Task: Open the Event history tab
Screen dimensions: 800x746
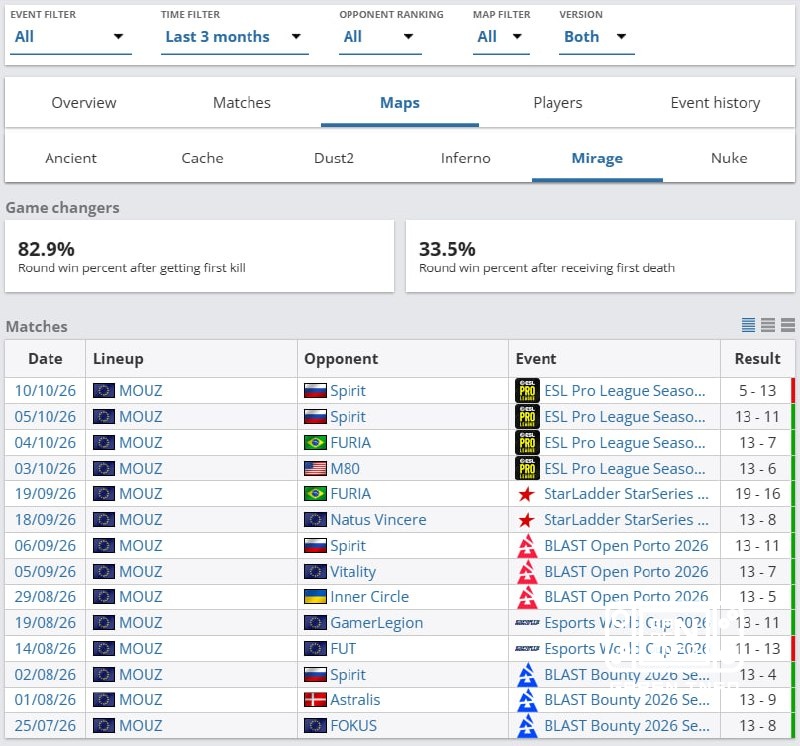Action: 715,103
